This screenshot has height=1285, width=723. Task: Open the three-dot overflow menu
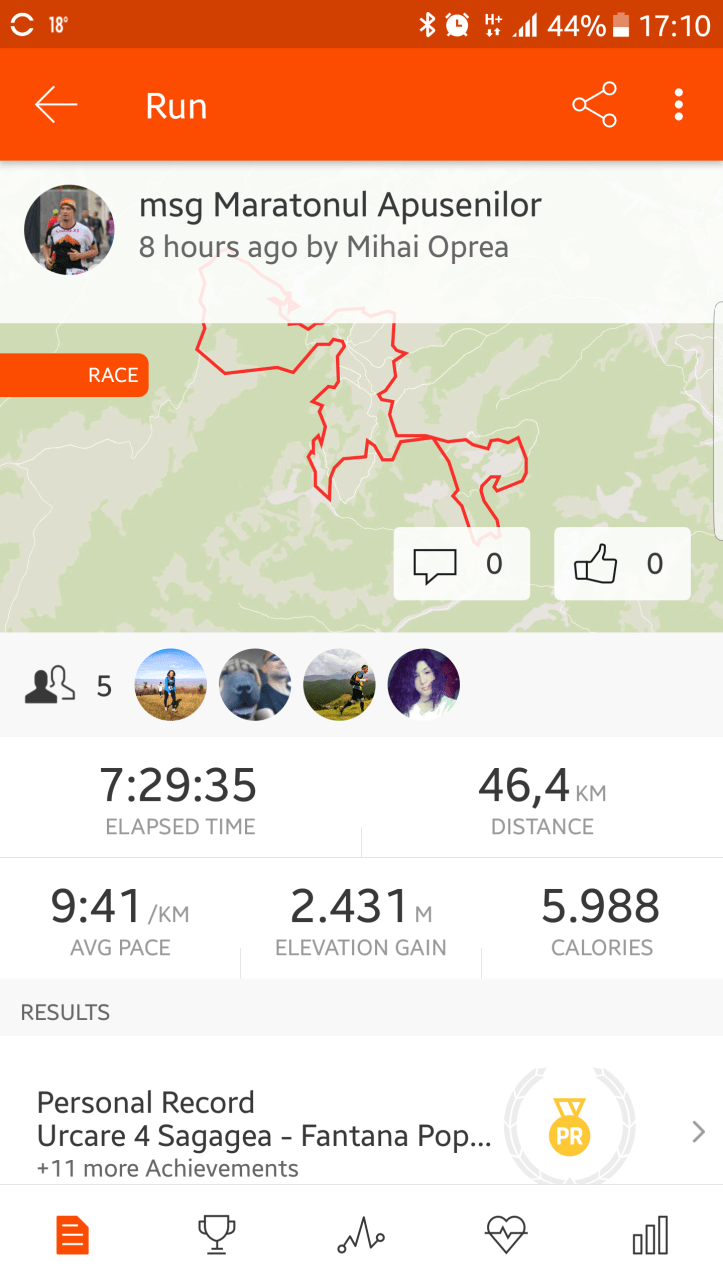coord(679,105)
